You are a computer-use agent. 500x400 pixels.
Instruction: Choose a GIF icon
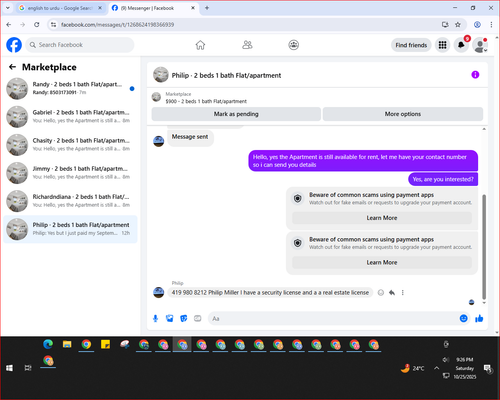198,319
